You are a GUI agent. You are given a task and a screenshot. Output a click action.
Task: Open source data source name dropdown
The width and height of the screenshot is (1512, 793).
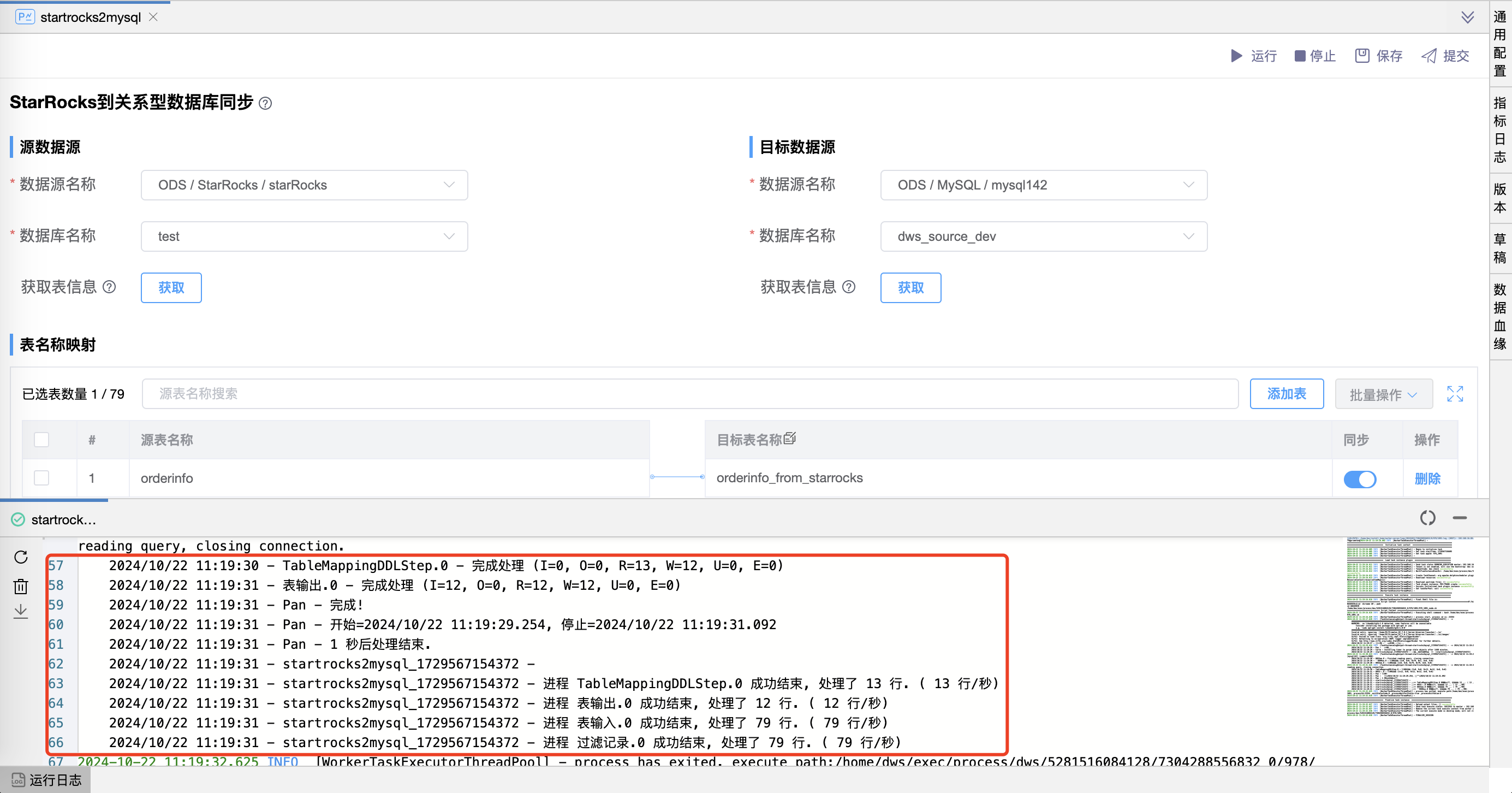coord(304,185)
